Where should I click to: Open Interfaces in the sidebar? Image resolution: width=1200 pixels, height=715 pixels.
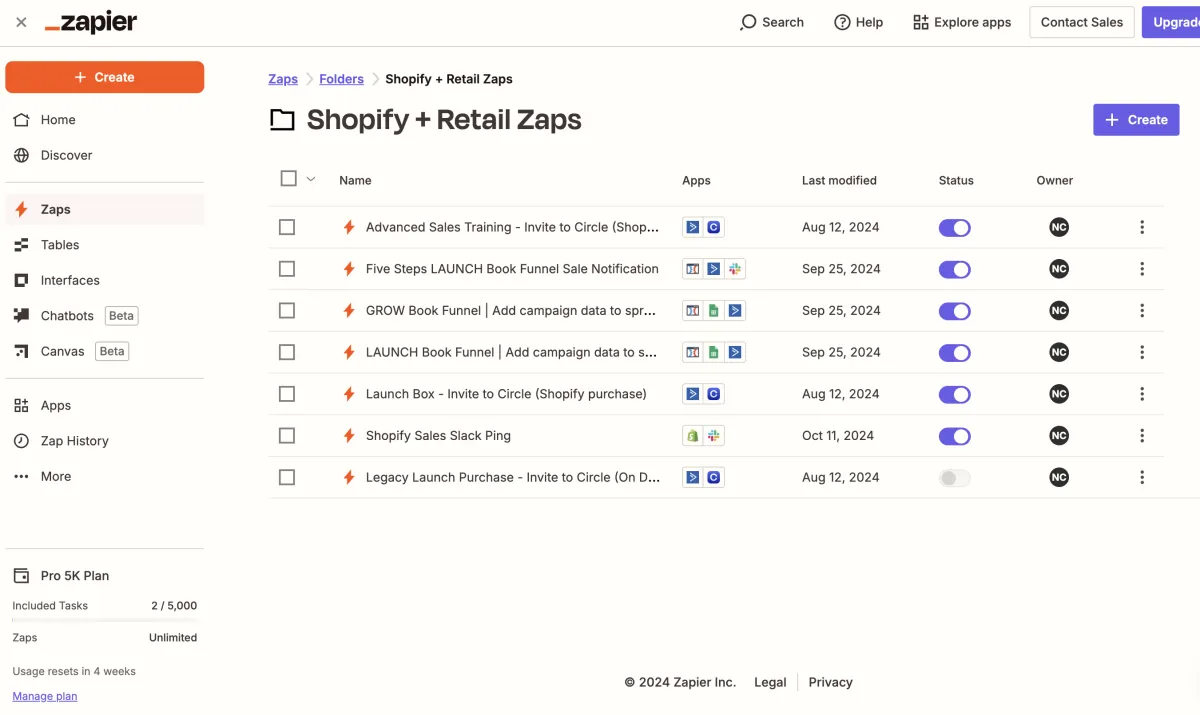click(105, 280)
